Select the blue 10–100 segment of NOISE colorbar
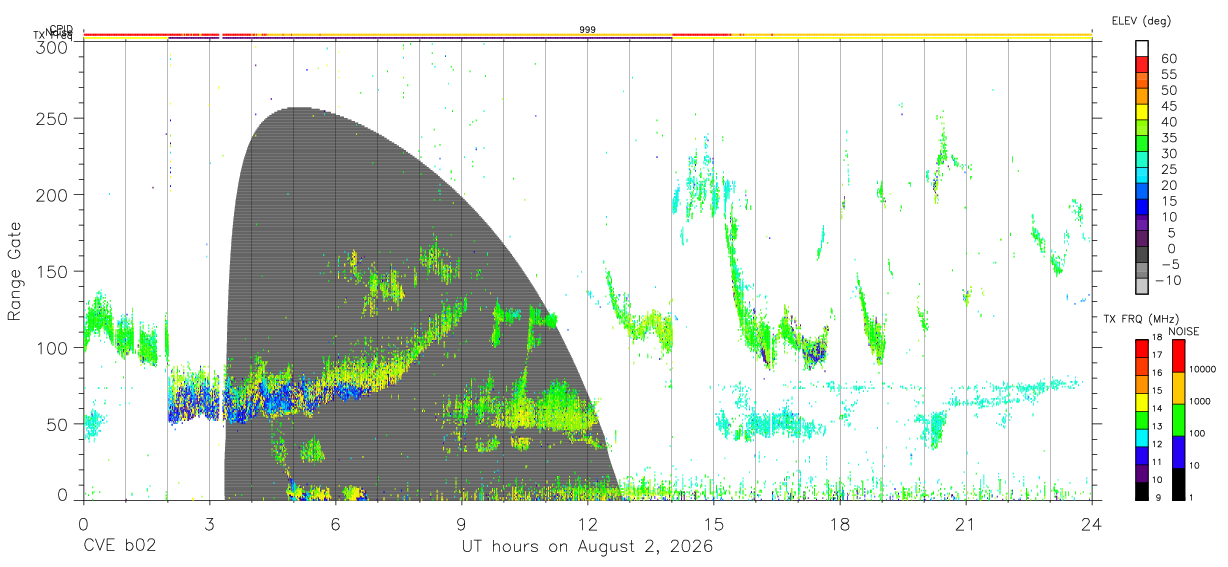This screenshot has height=567, width=1228. (x=1178, y=452)
